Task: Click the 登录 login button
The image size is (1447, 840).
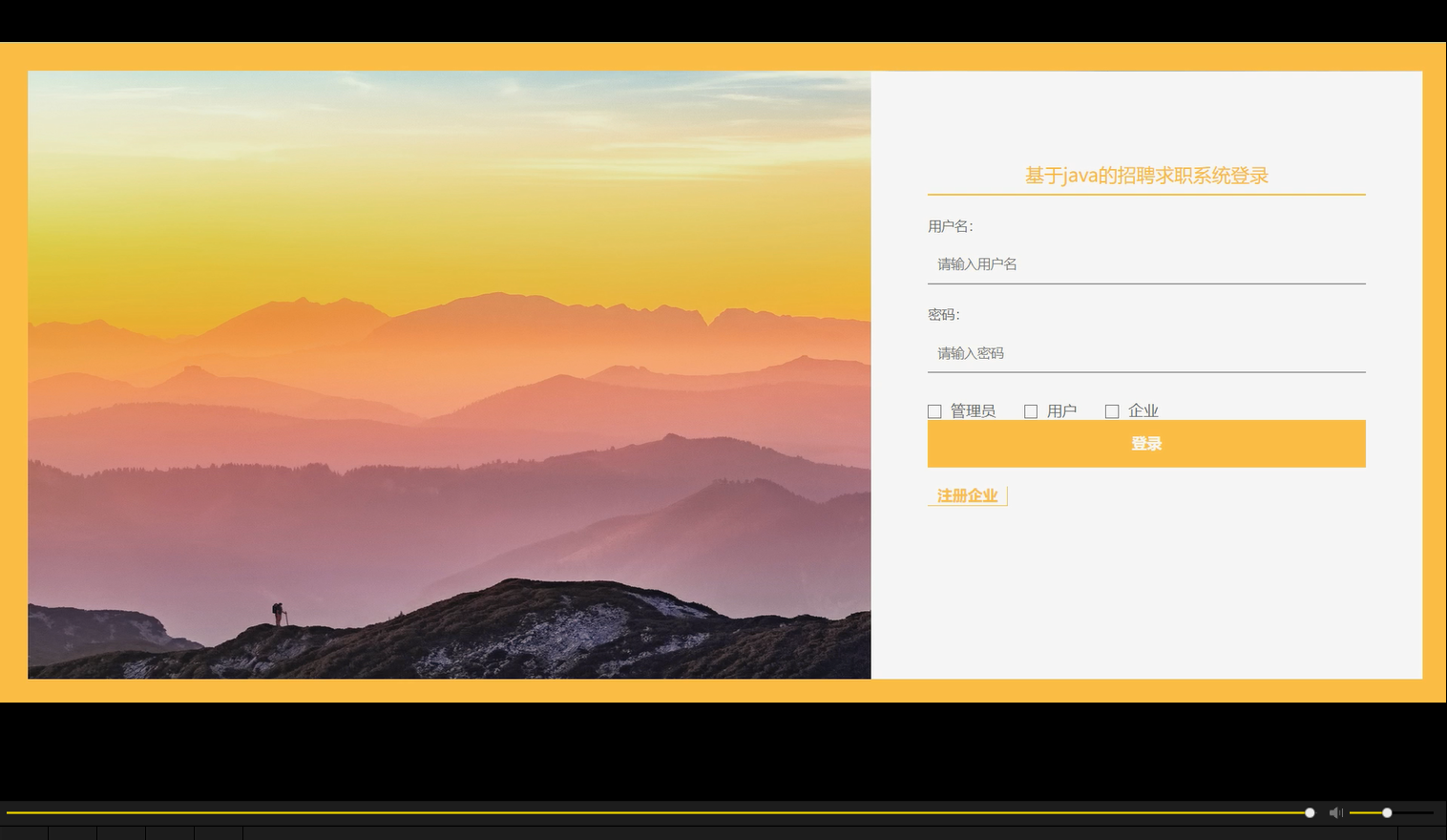Action: point(1145,443)
